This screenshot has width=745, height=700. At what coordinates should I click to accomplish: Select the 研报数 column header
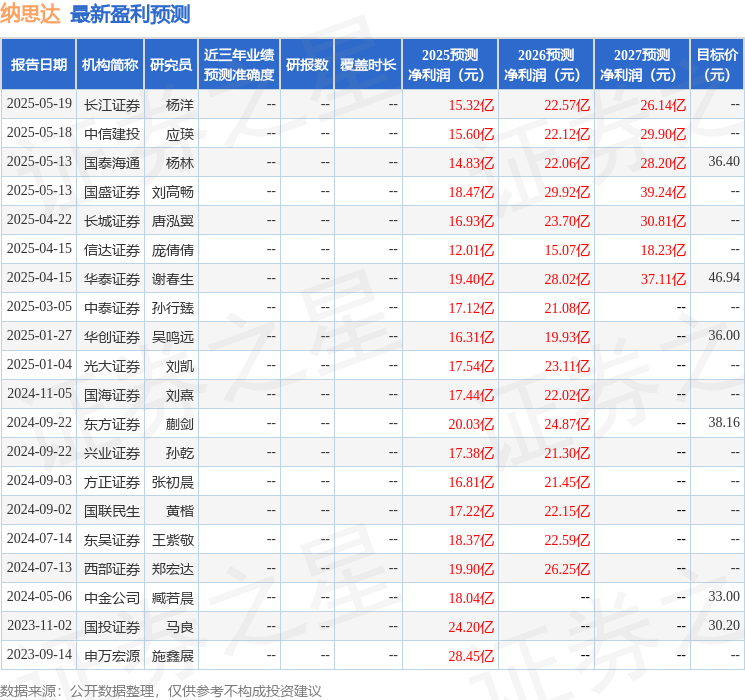click(x=307, y=64)
